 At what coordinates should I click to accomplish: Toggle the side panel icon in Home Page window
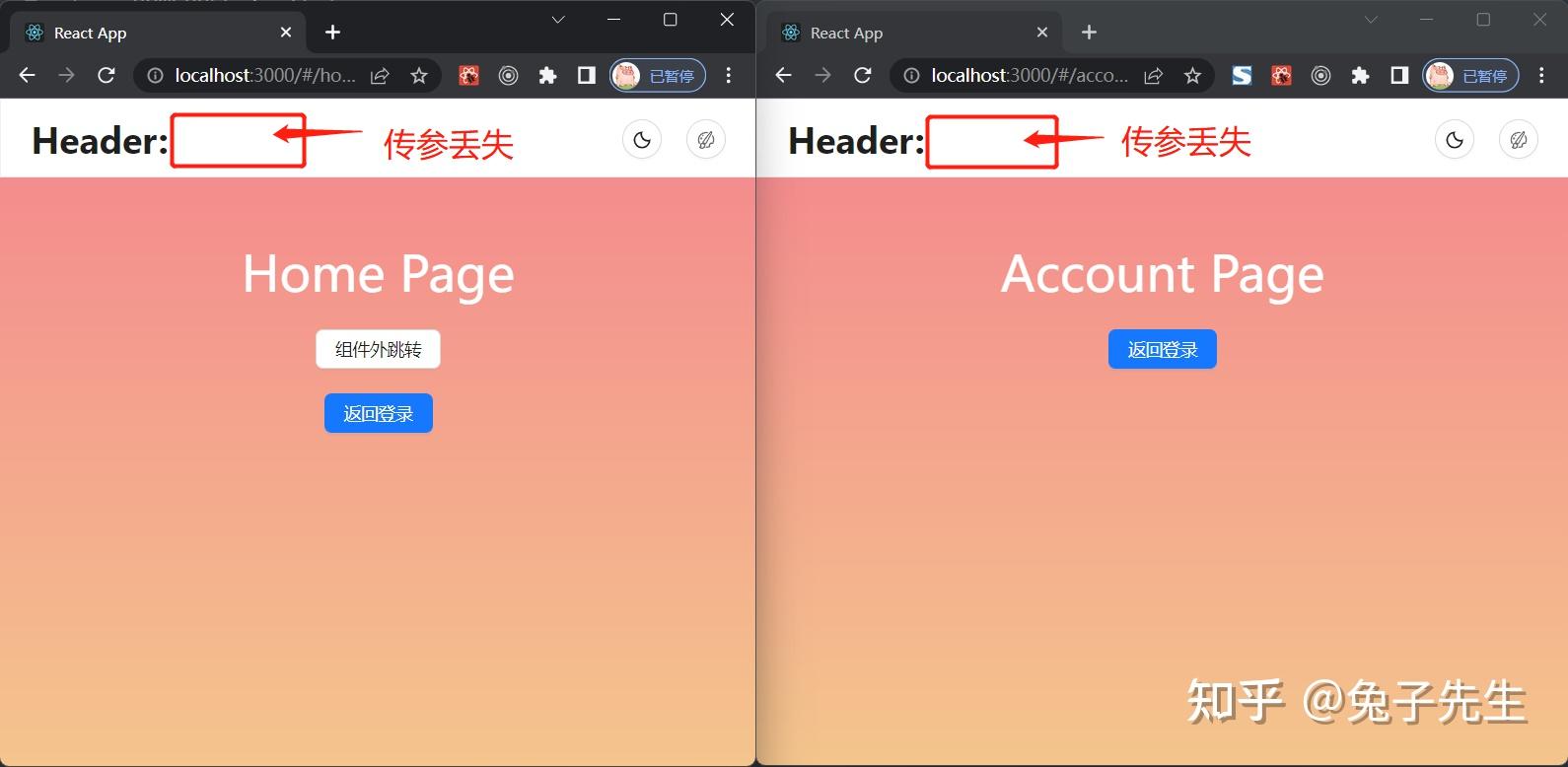point(587,76)
